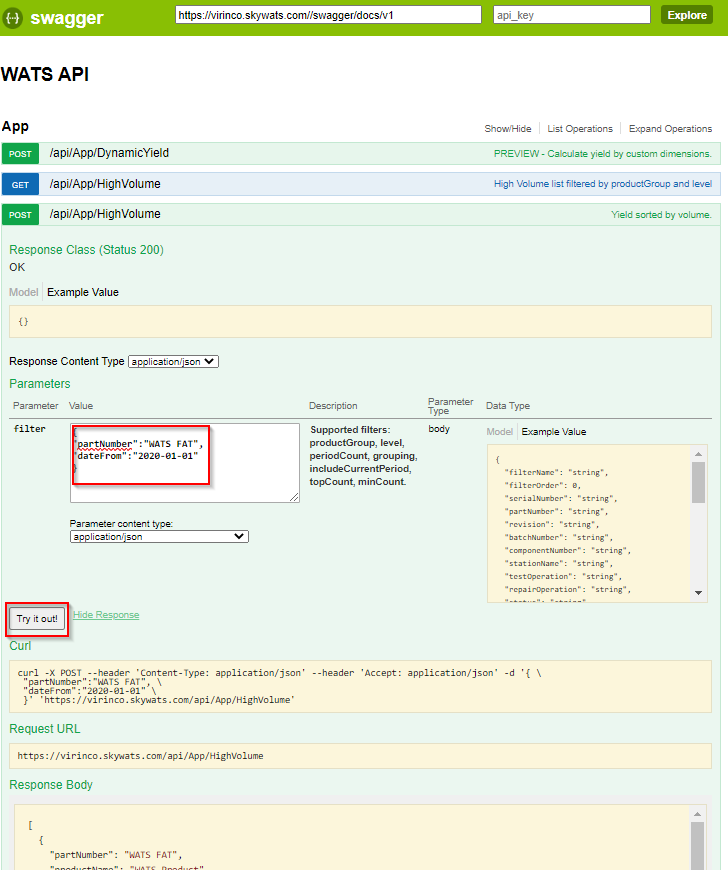This screenshot has height=870, width=728.
Task: Click the Try it out! button
Action: (37, 619)
